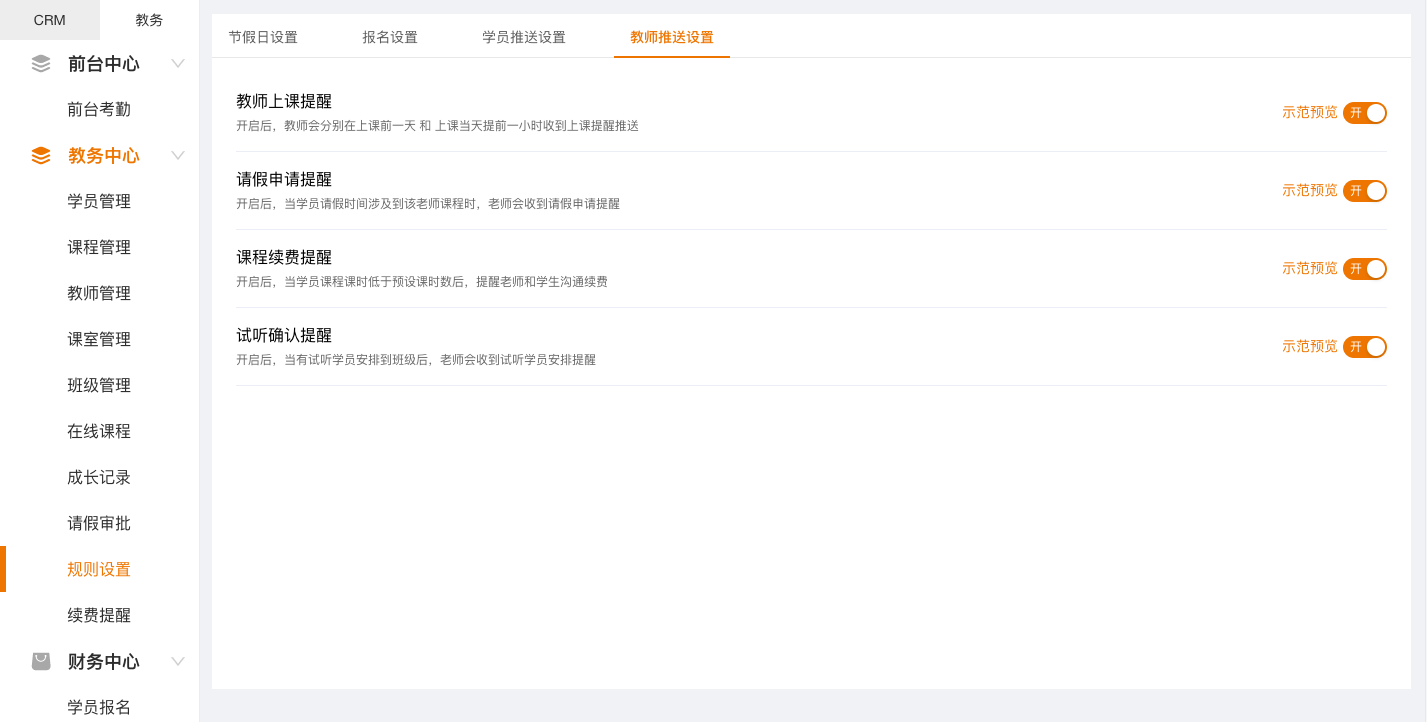
Task: Open the 学员推送设置 tab
Action: tap(524, 37)
